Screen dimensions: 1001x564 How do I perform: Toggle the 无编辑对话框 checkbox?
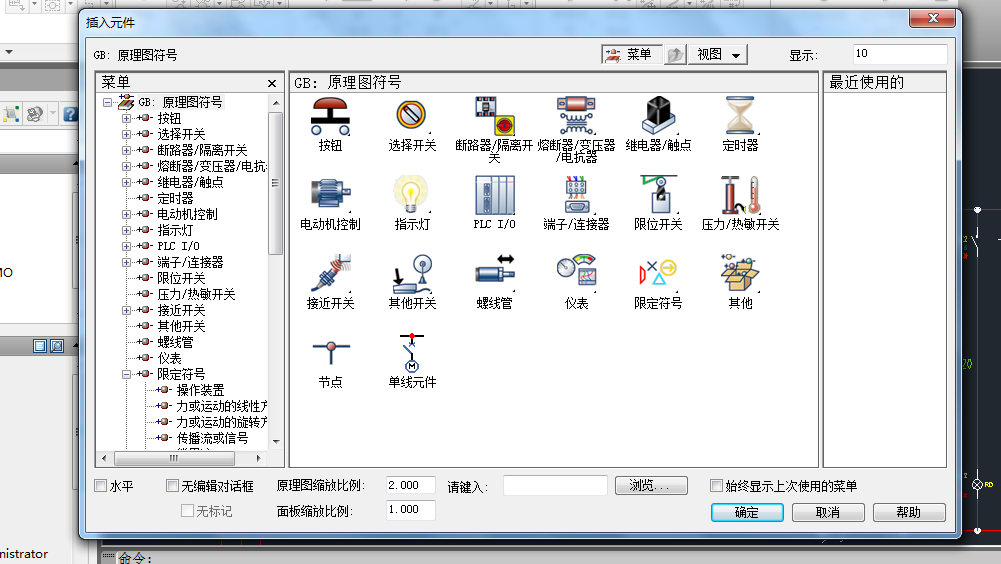[x=159, y=486]
